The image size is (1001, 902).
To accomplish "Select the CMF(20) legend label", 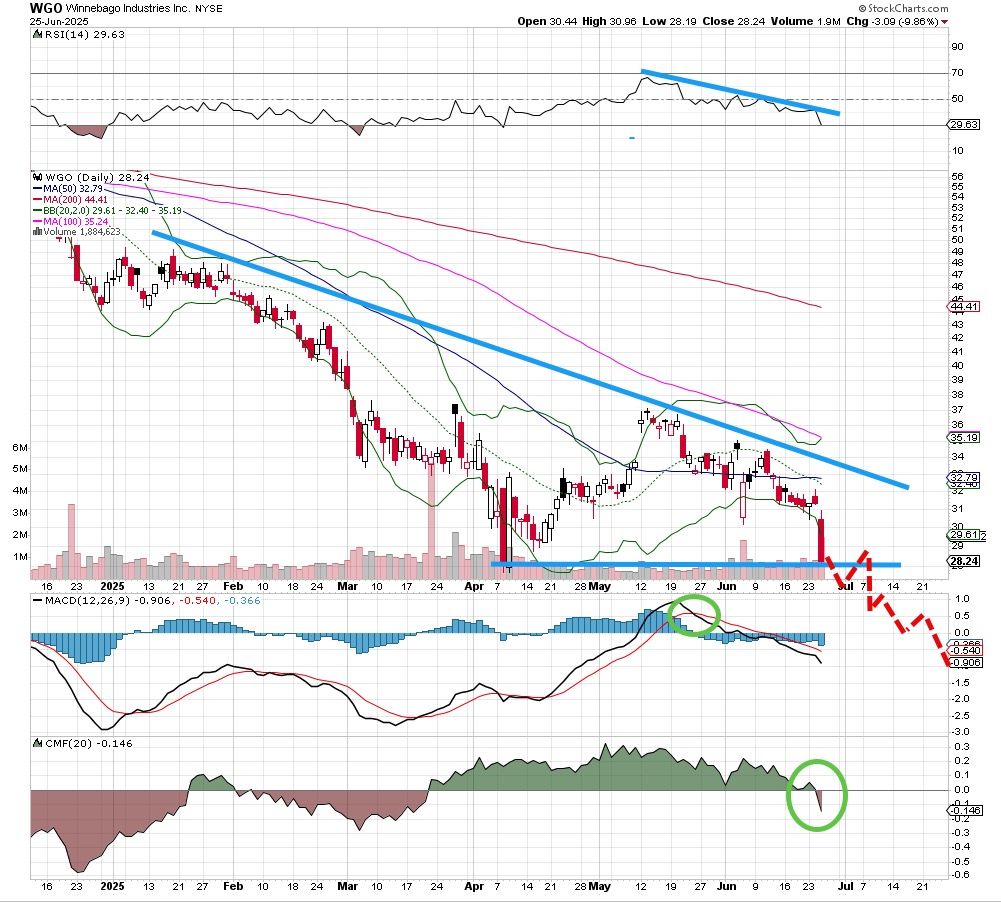I will point(66,743).
